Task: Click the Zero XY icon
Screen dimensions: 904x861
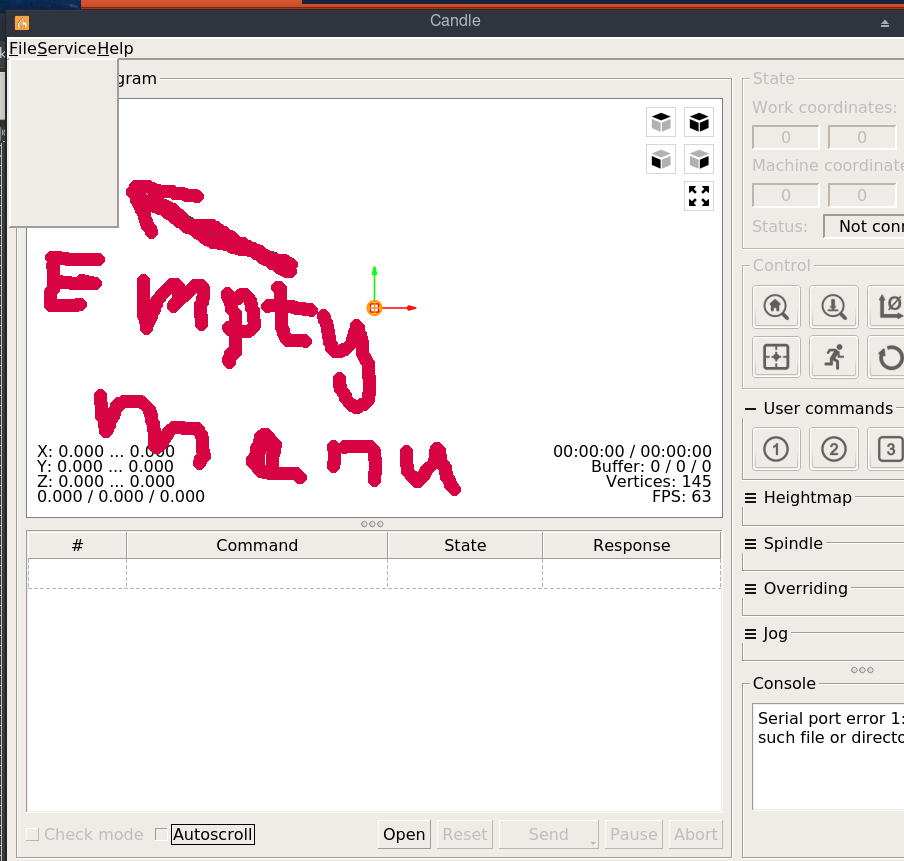Action: [888, 307]
